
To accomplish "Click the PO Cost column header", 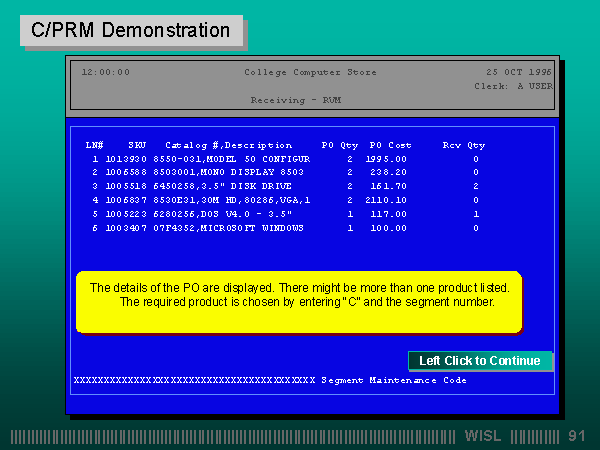I will tap(389, 145).
